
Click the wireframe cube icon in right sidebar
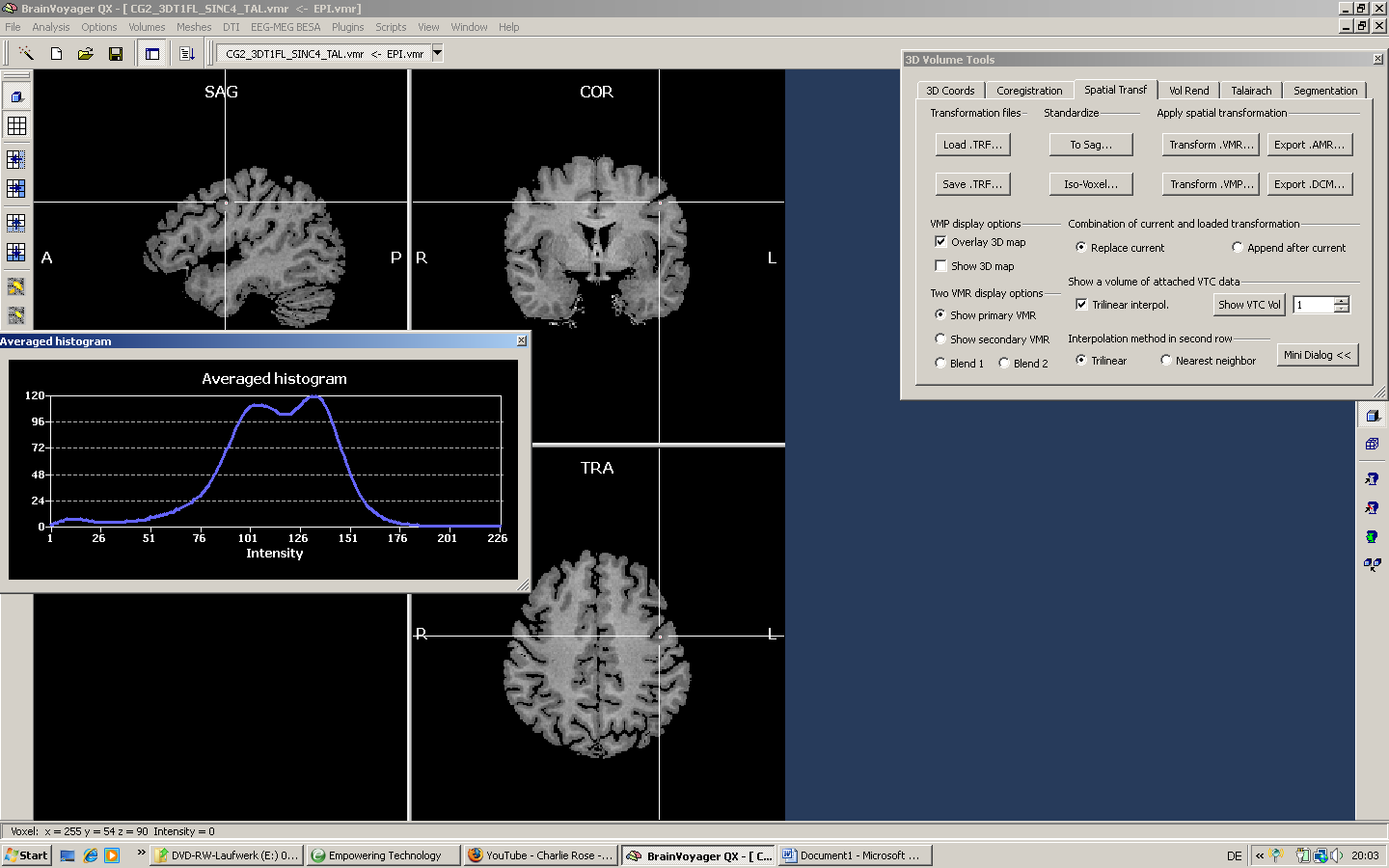point(1372,445)
